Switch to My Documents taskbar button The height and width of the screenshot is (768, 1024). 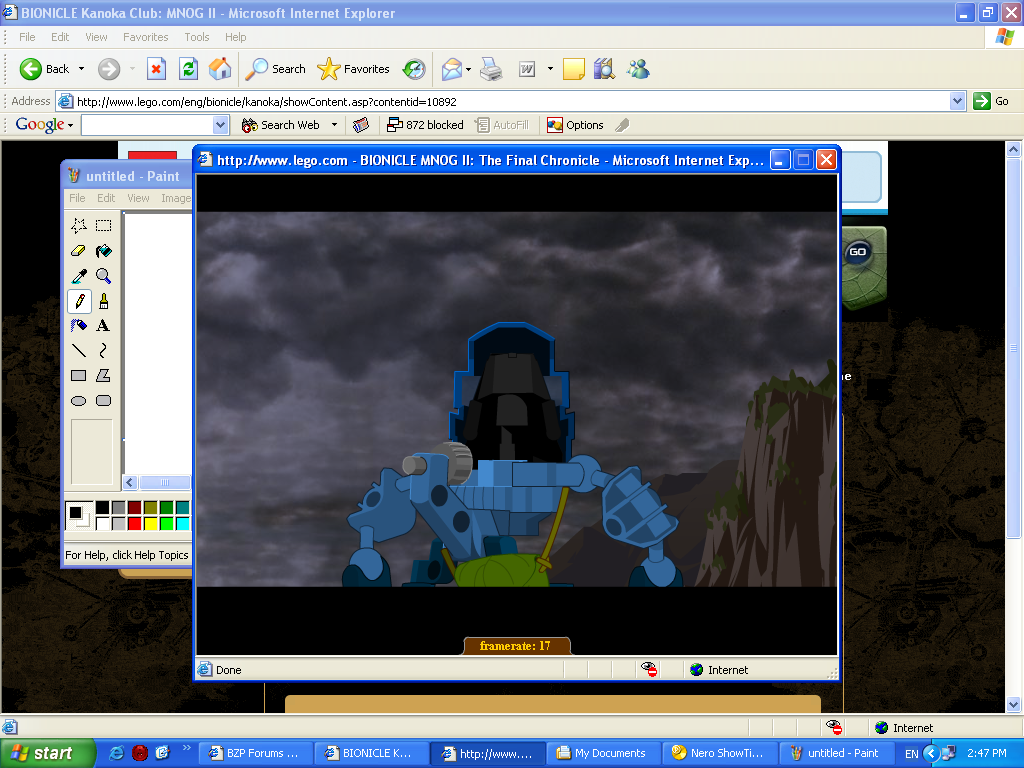[x=603, y=753]
